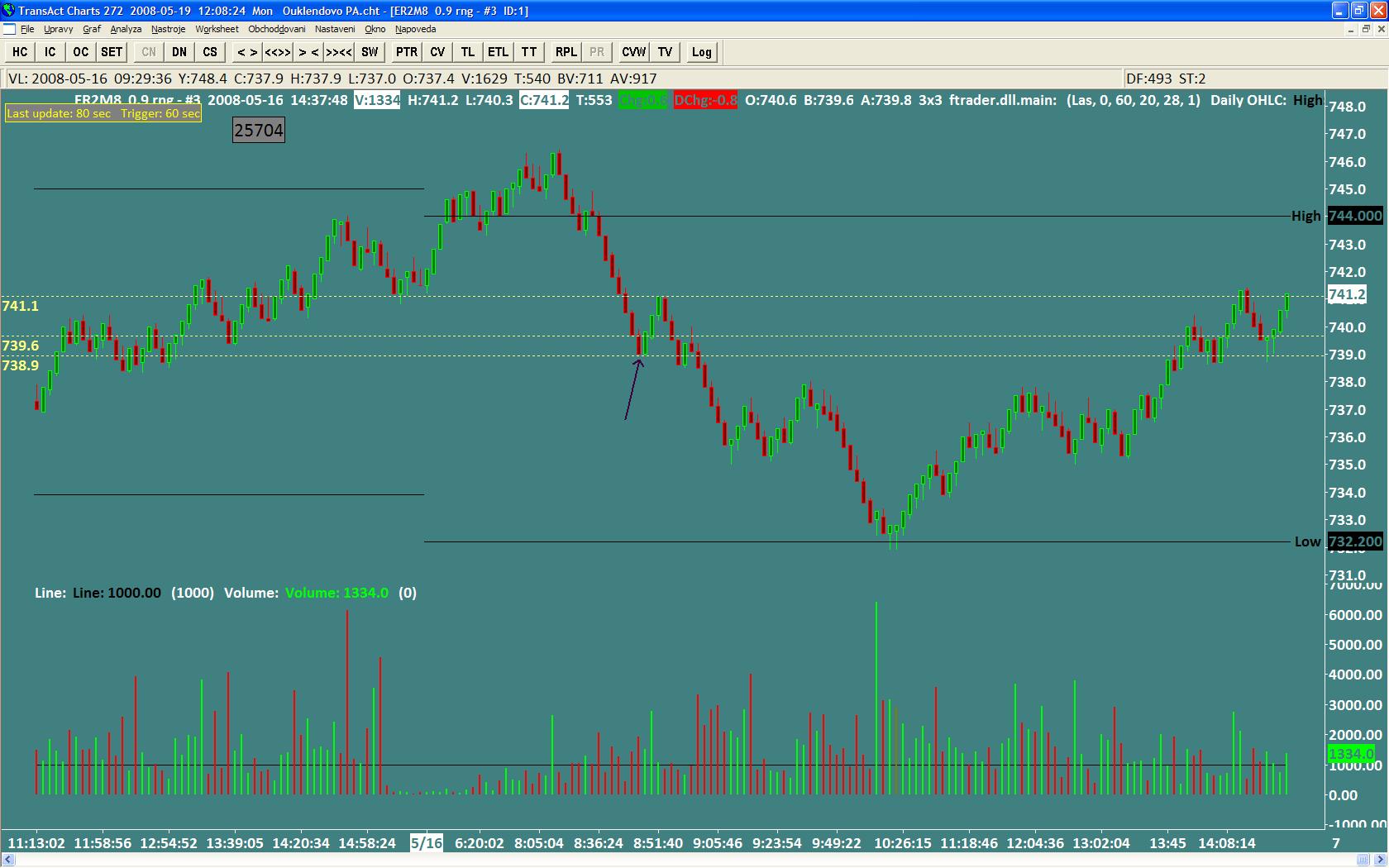This screenshot has height=868, width=1389.
Task: Click the Low 732.200 price label
Action: pyautogui.click(x=1354, y=541)
